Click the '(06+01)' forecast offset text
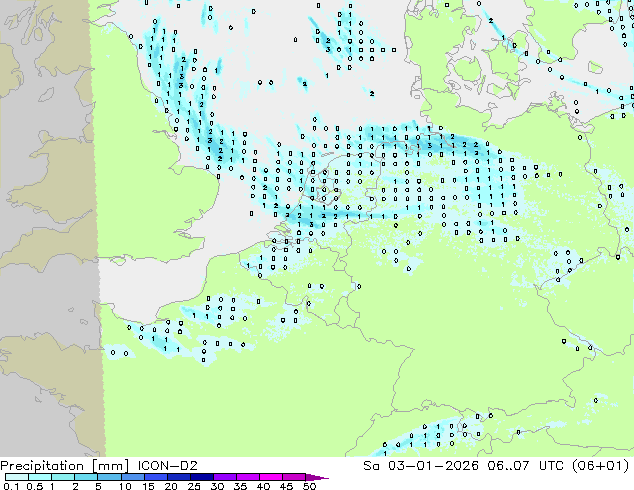 (x=600, y=466)
